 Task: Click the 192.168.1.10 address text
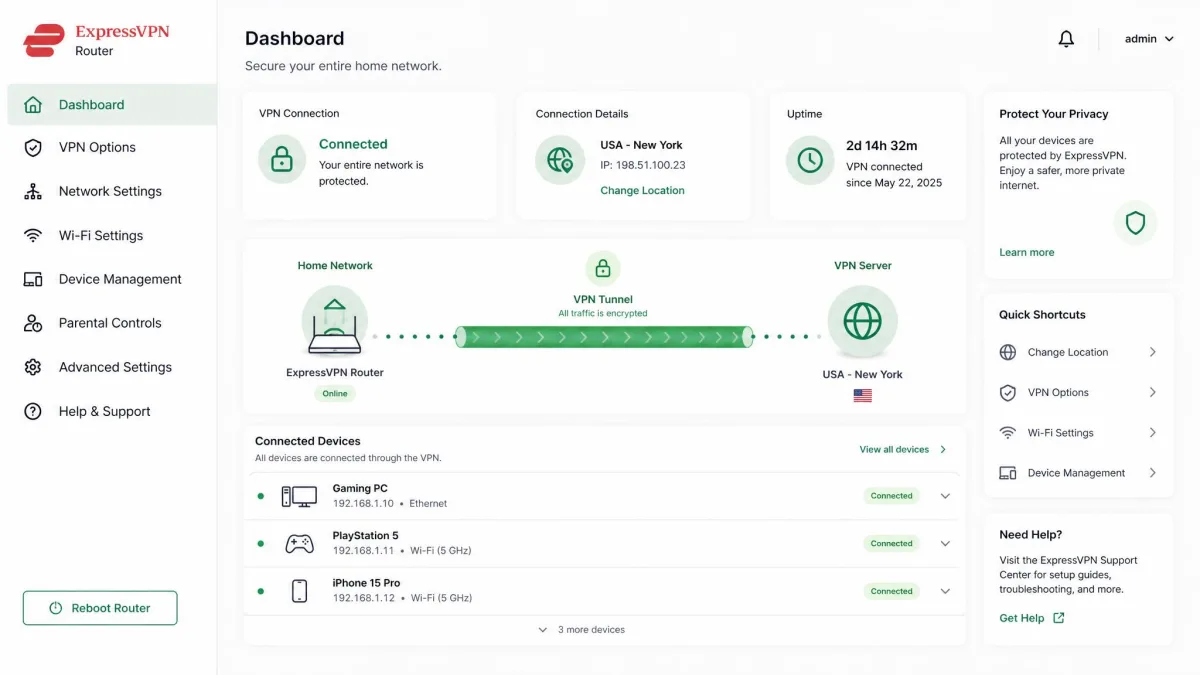[363, 504]
